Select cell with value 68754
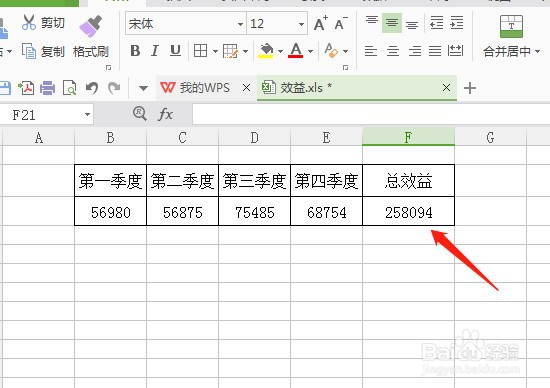 coord(327,212)
